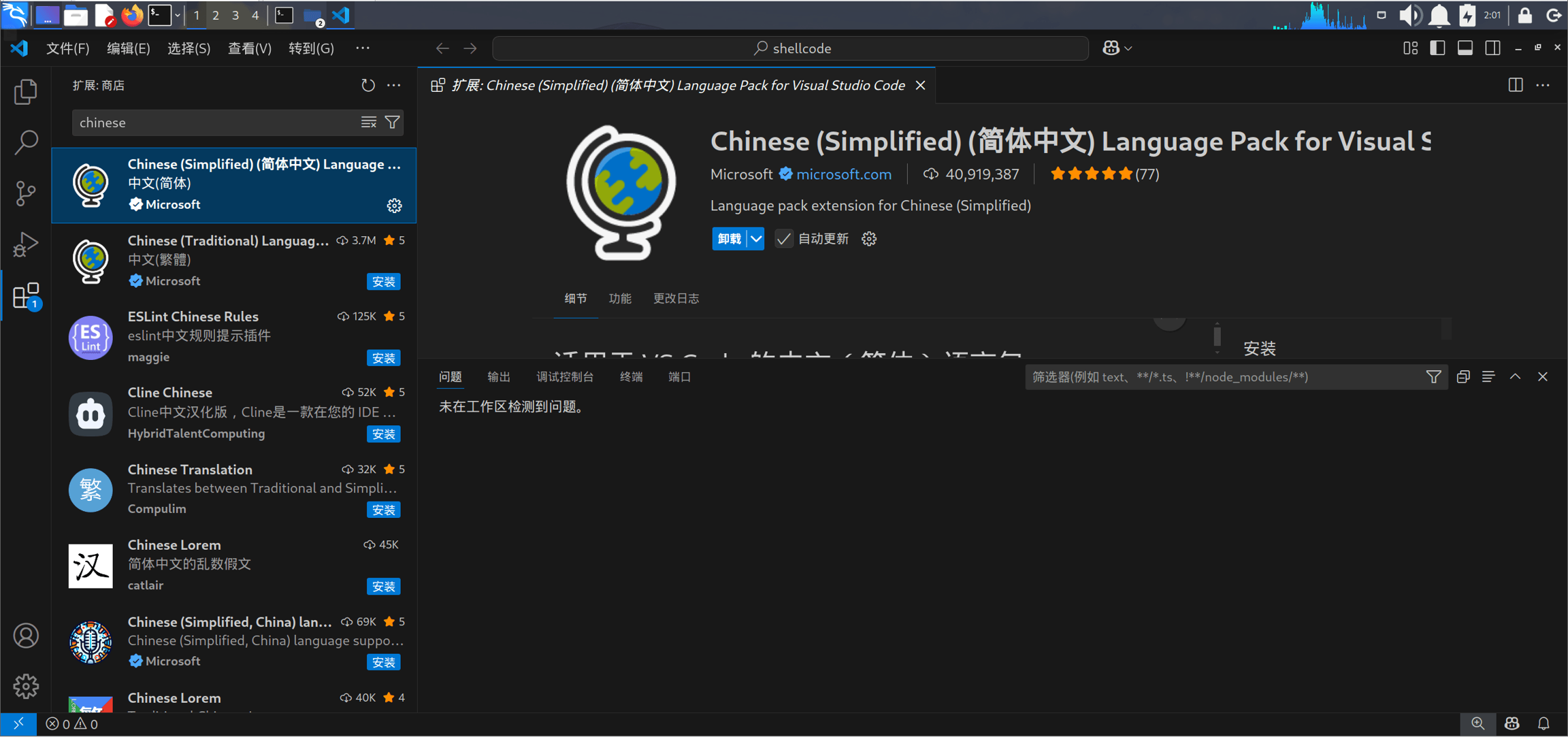Open the Run and Debug view
The image size is (1568, 737).
26,244
